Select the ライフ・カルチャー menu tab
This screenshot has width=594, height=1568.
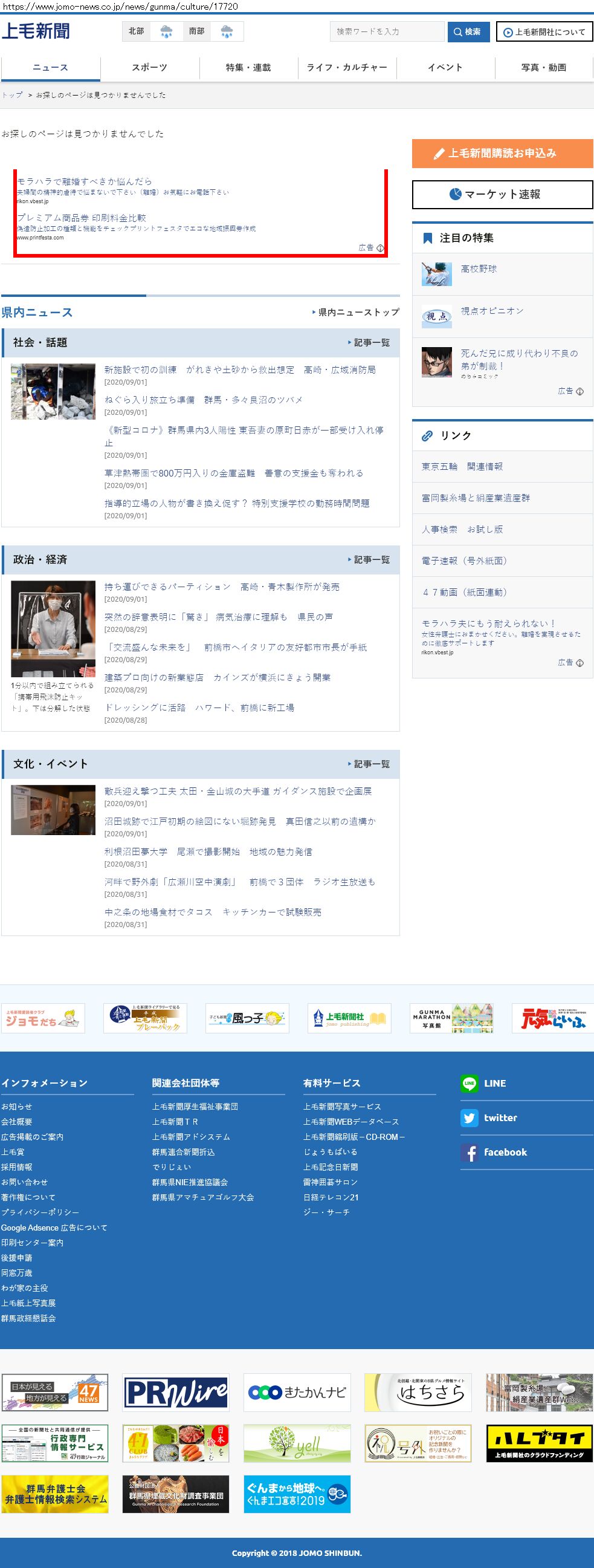coord(347,68)
